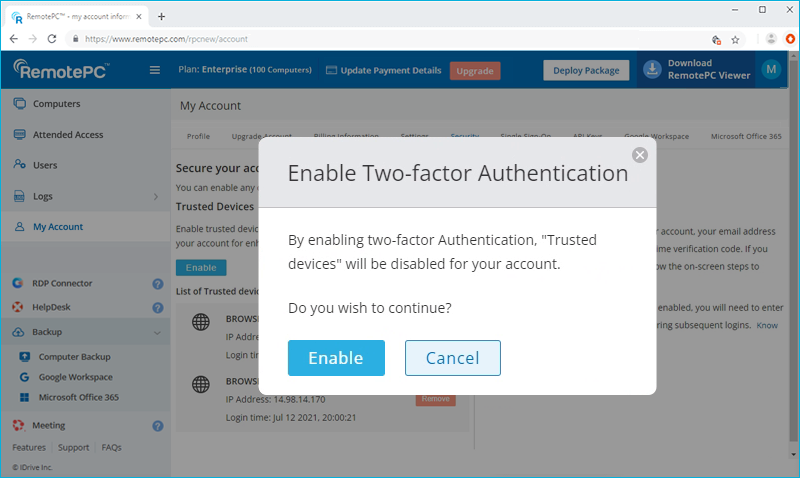Viewport: 800px width, 478px height.
Task: Bookmark this page with the star icon
Action: coord(735,39)
